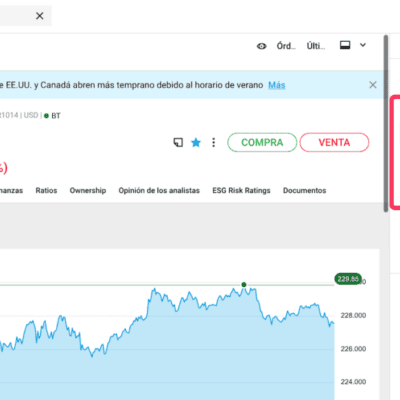
Task: Add a note with the note icon
Action: [x=178, y=143]
